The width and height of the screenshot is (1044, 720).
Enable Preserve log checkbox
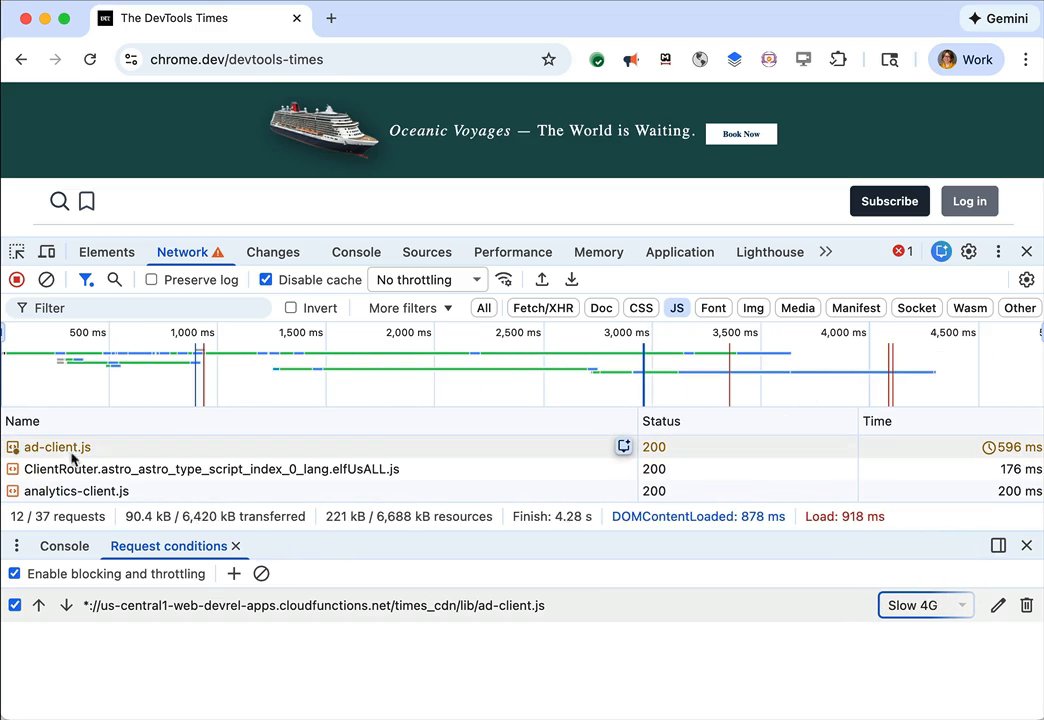point(151,280)
